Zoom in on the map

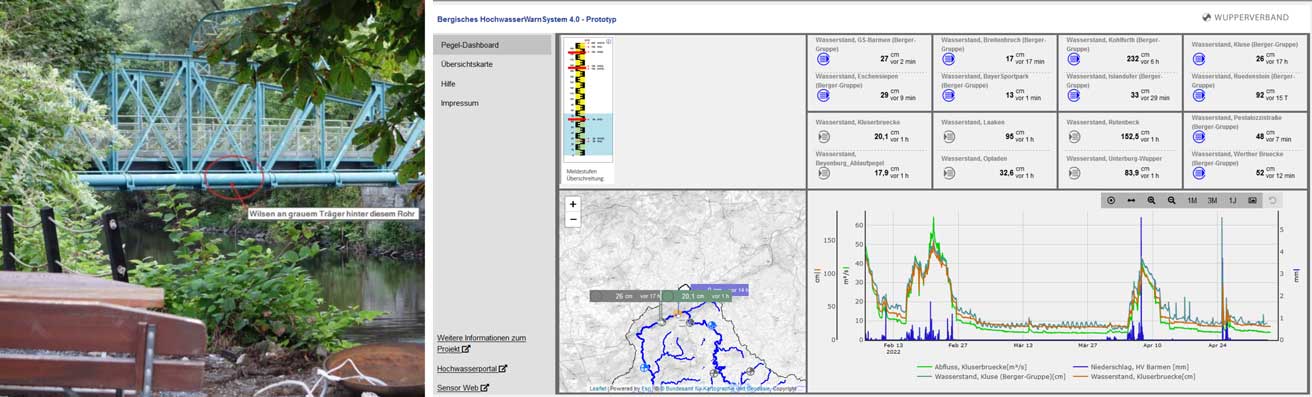pos(573,204)
